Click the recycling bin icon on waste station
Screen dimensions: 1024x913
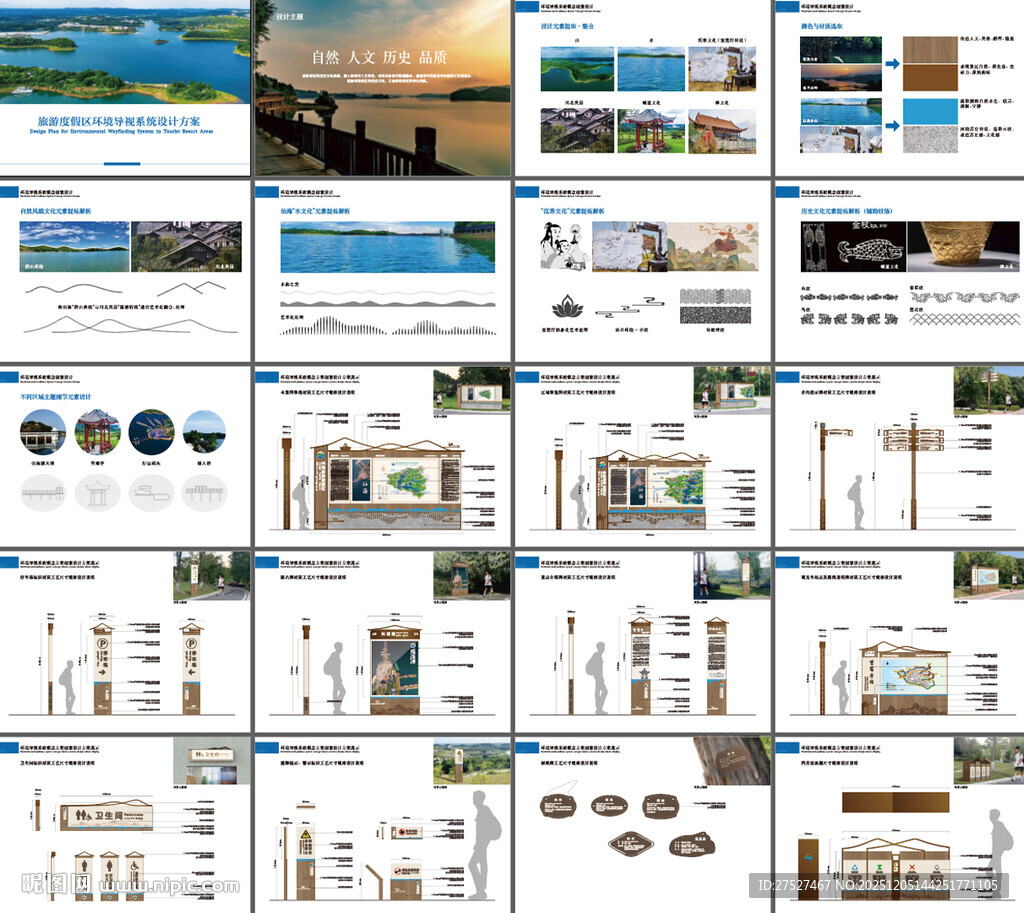855,868
